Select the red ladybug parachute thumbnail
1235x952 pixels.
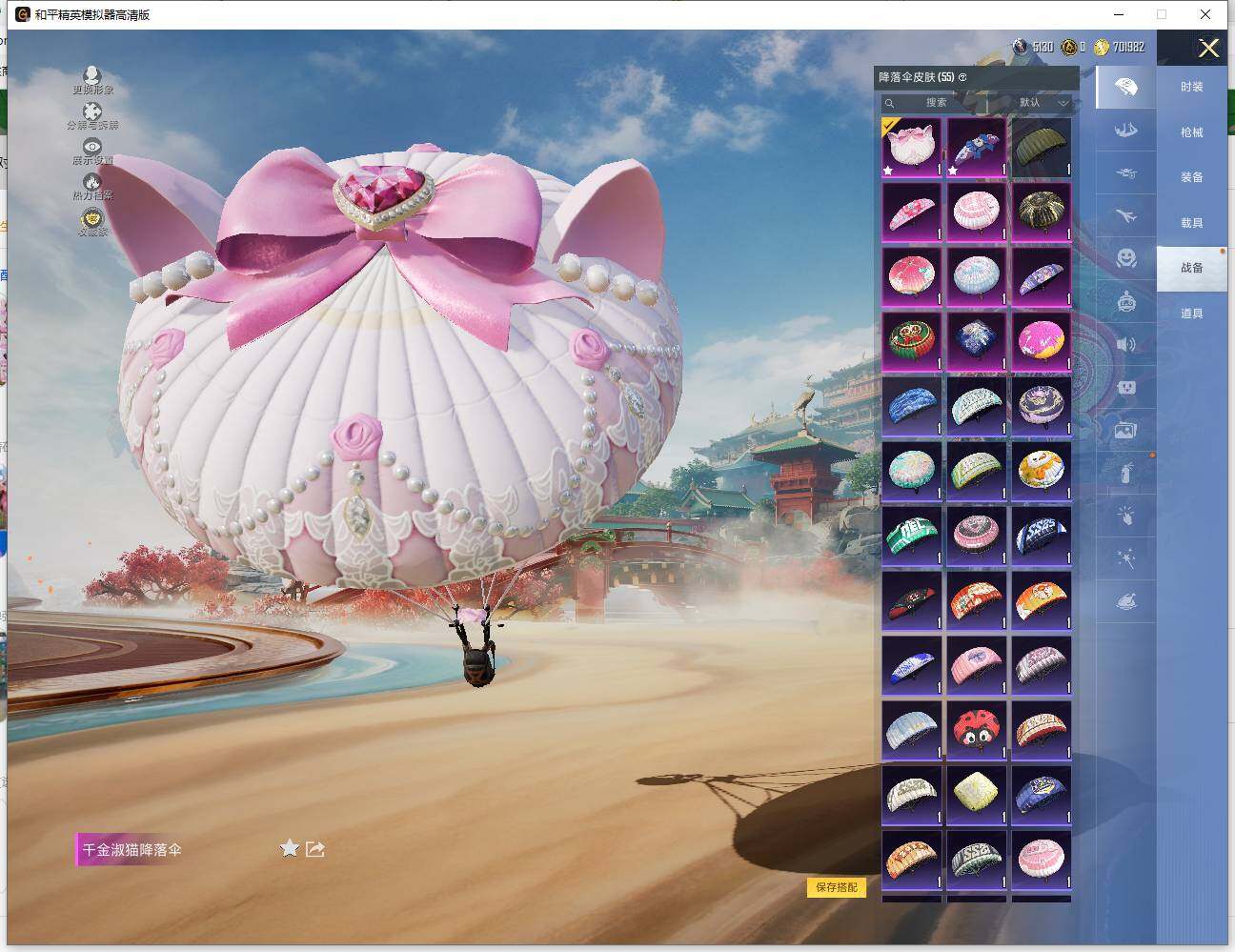976,729
